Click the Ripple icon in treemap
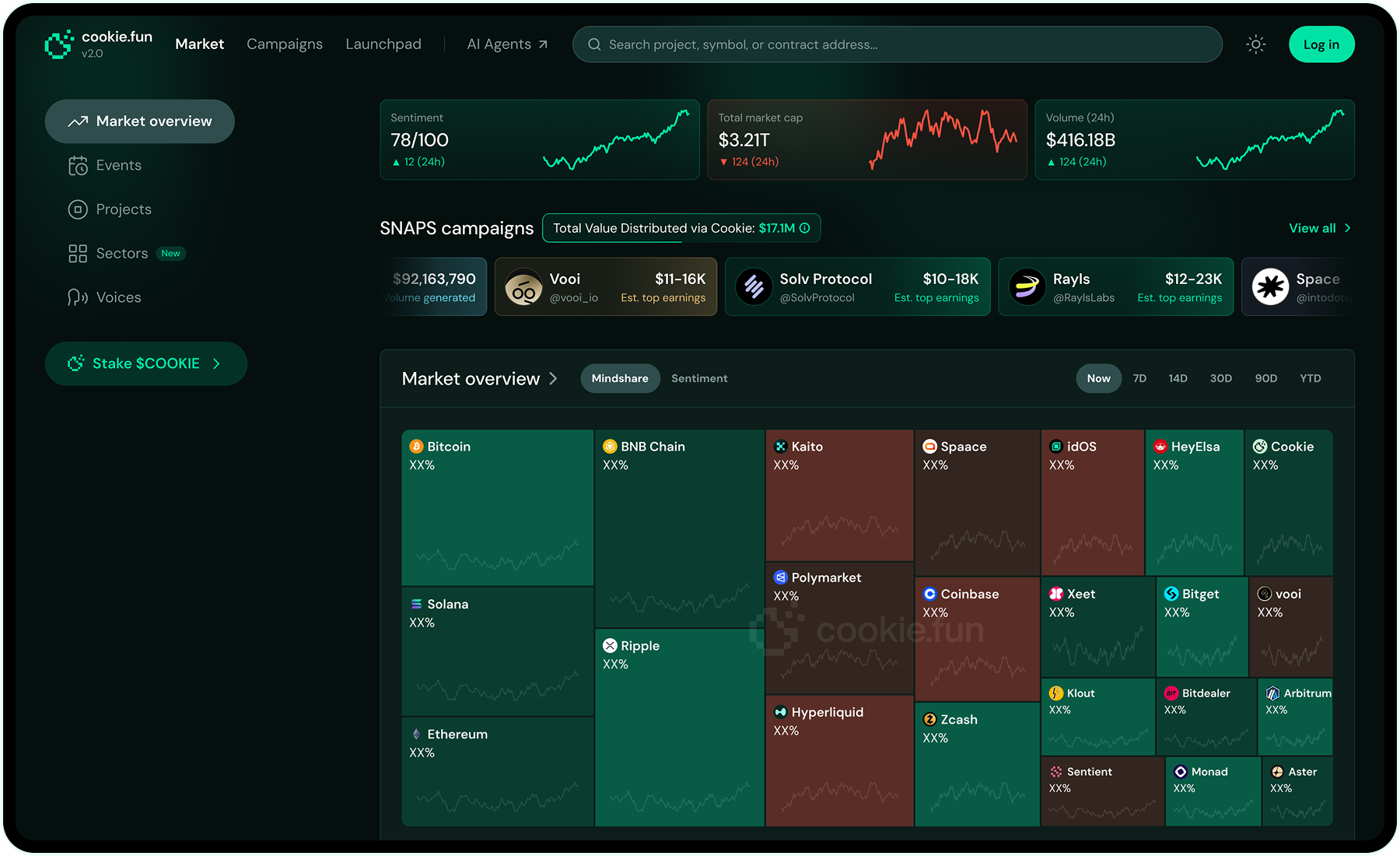This screenshot has height=856, width=1400. [610, 646]
